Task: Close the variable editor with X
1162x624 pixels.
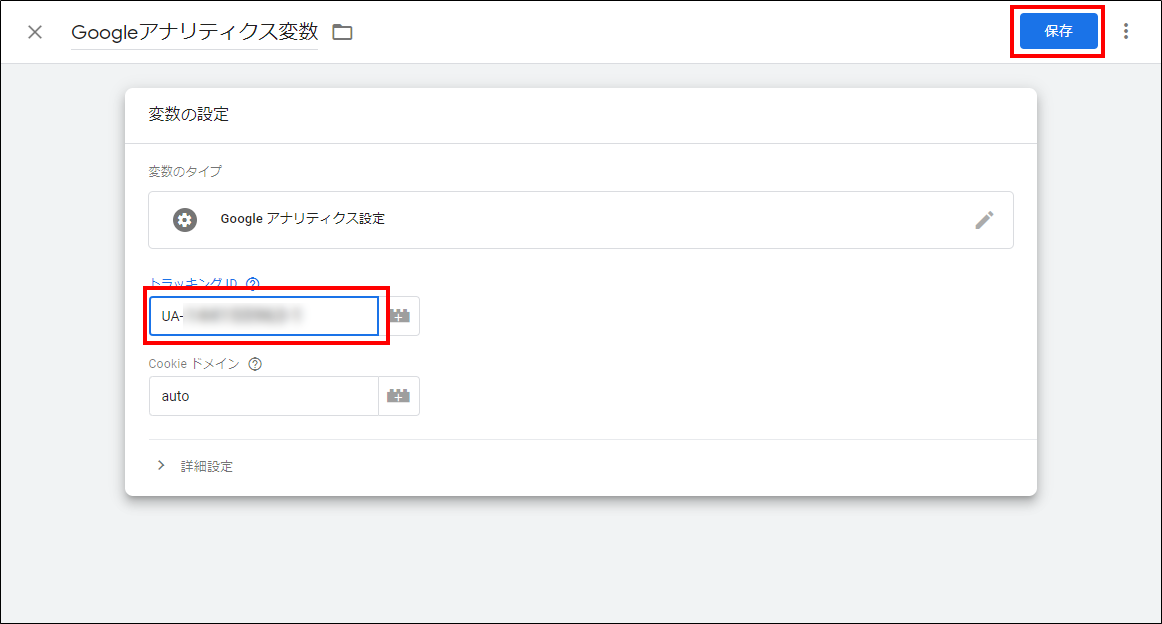Action: click(35, 32)
